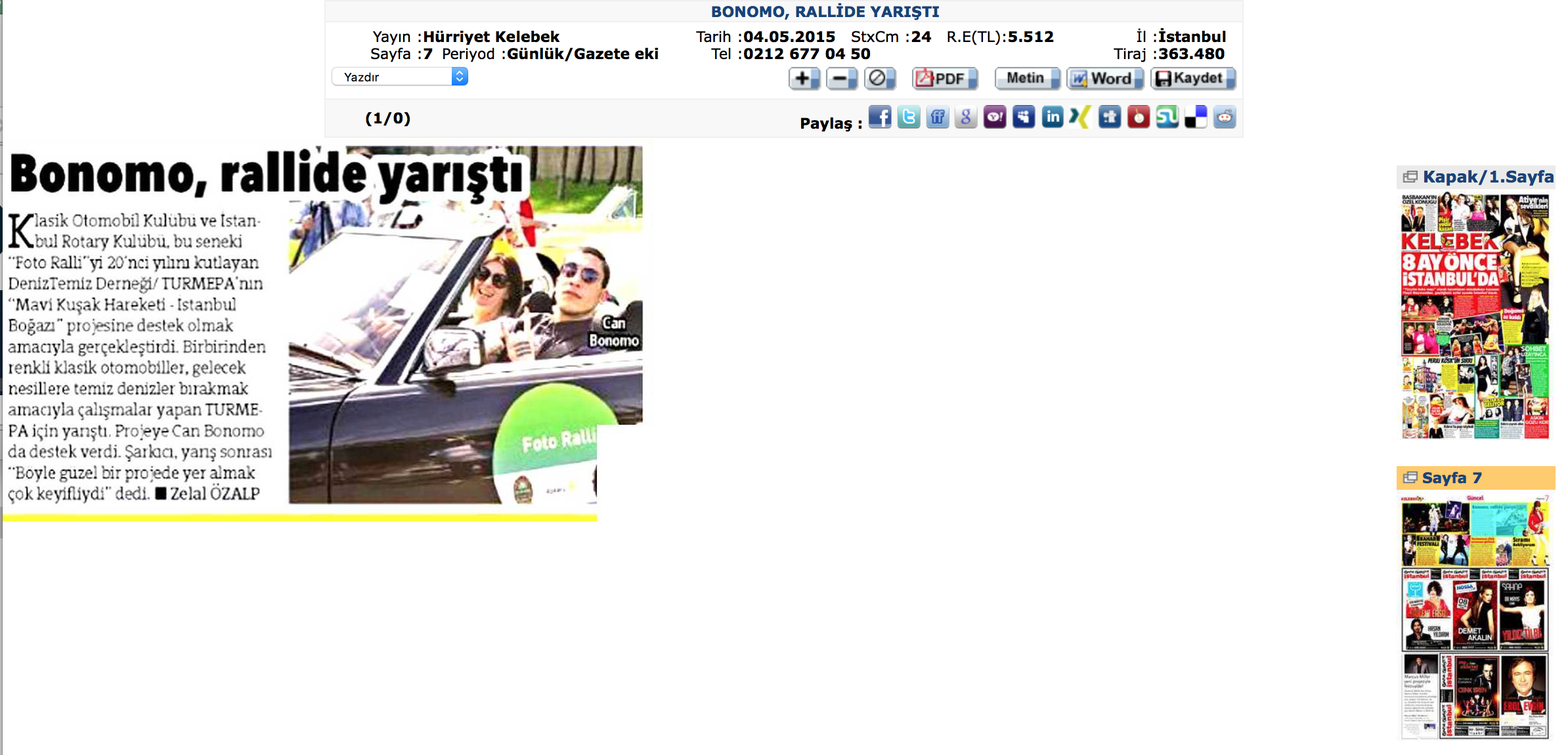Screen dimensions: 1568x755
Task: Click Kaydet to save the clipping
Action: coord(1192,79)
